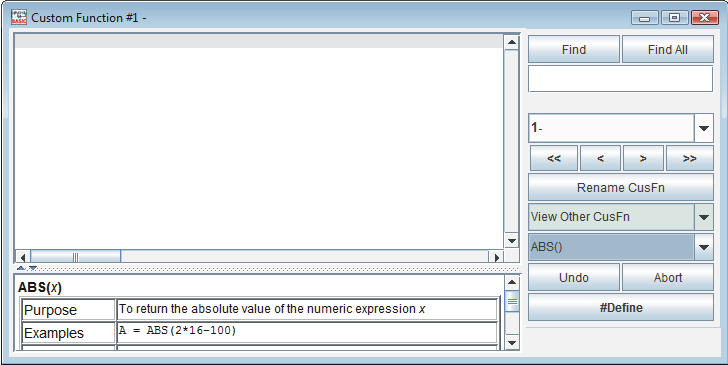Click the 'A = ABS(2*16-100)' example text
This screenshot has height=365, width=728.
(178, 331)
